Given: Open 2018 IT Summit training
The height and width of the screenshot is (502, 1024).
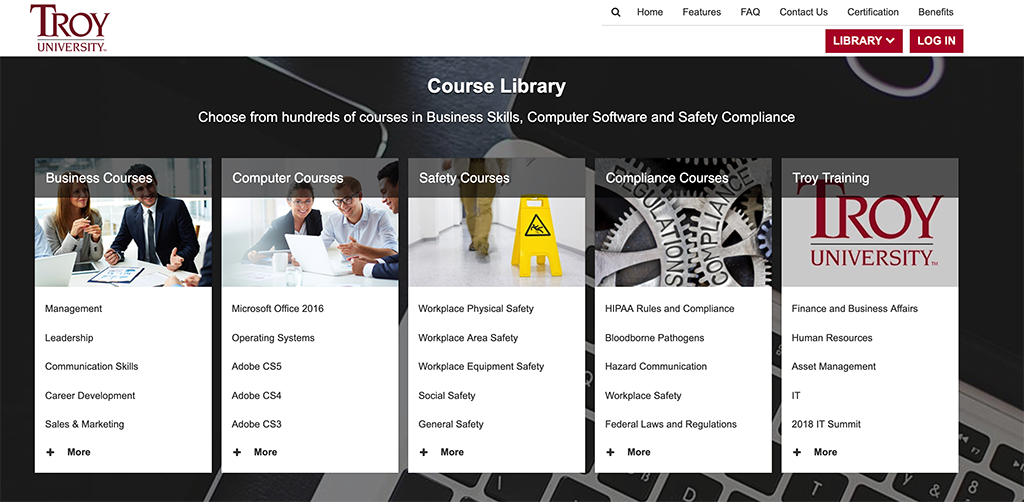Looking at the screenshot, I should pos(826,424).
